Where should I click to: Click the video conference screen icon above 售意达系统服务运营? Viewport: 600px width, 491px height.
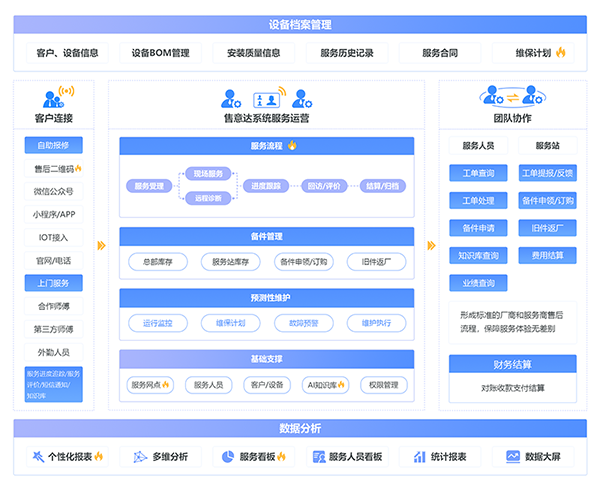[270, 98]
